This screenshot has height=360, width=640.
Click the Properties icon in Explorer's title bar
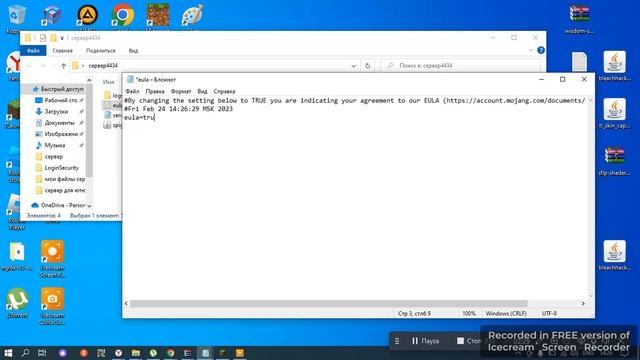pos(43,38)
